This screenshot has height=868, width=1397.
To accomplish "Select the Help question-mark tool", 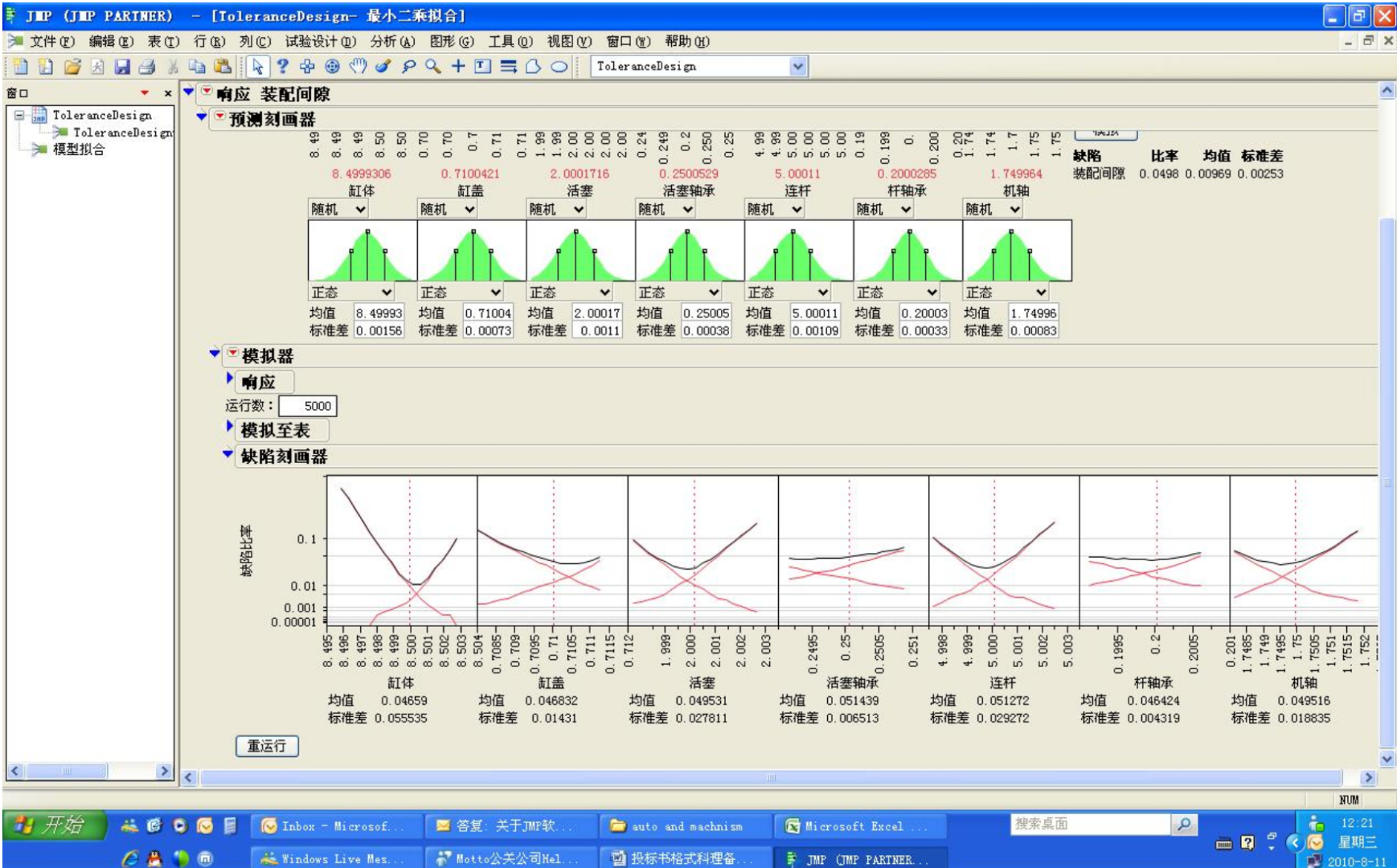I will coord(282,67).
